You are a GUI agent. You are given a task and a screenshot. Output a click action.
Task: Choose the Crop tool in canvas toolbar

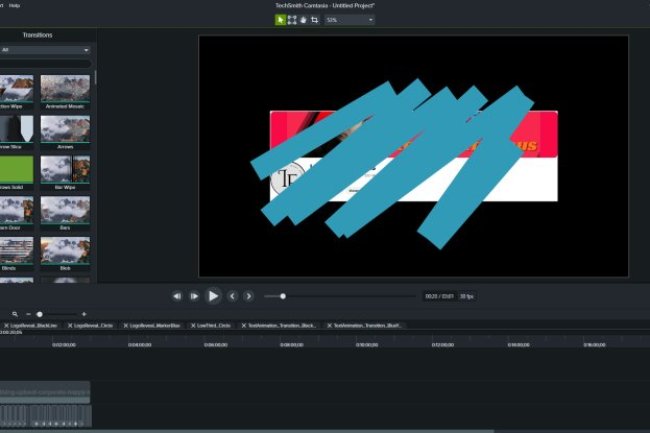(x=315, y=19)
